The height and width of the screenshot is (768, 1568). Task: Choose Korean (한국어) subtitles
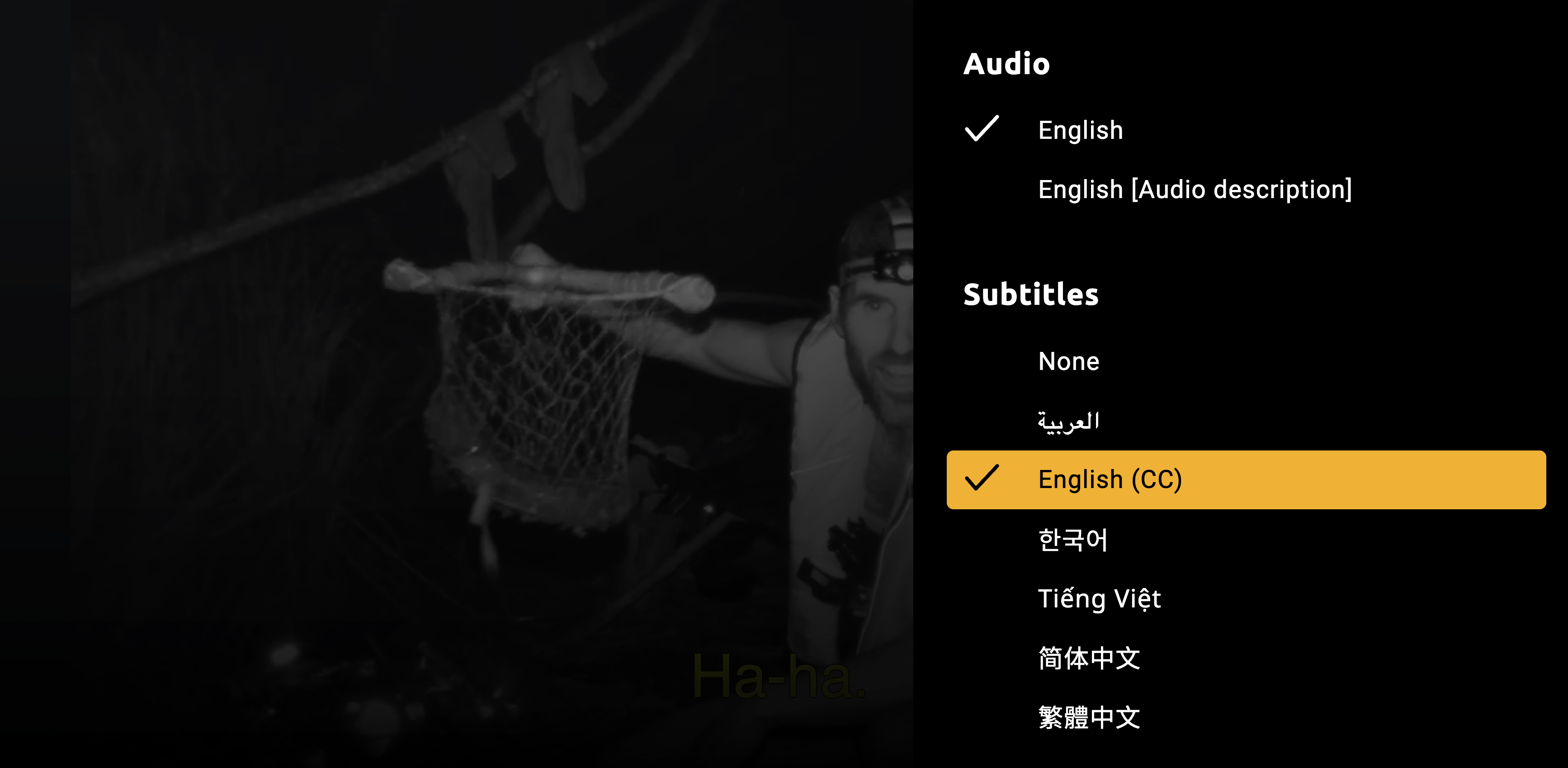[1072, 539]
